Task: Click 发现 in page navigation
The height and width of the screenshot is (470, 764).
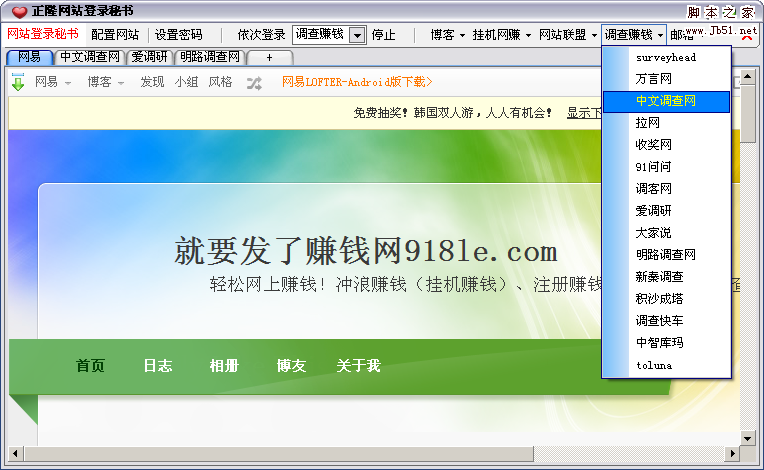Action: click(152, 82)
